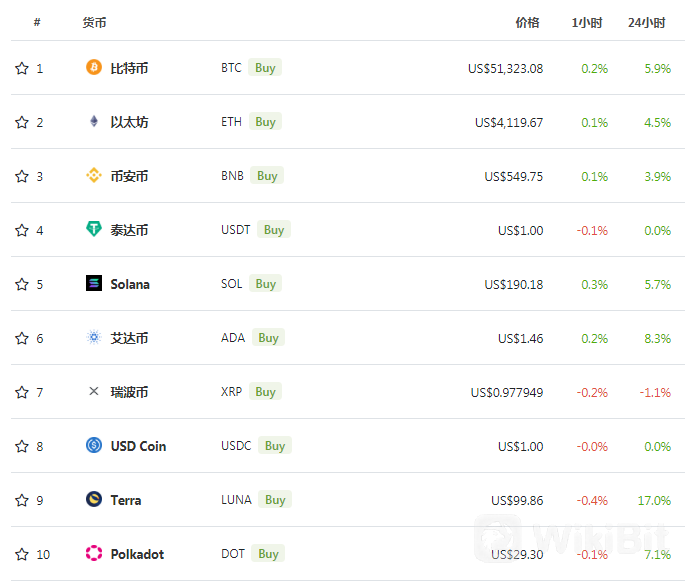Screen dimensions: 685x581
Task: Click Buy button next to LUNA
Action: tap(275, 499)
